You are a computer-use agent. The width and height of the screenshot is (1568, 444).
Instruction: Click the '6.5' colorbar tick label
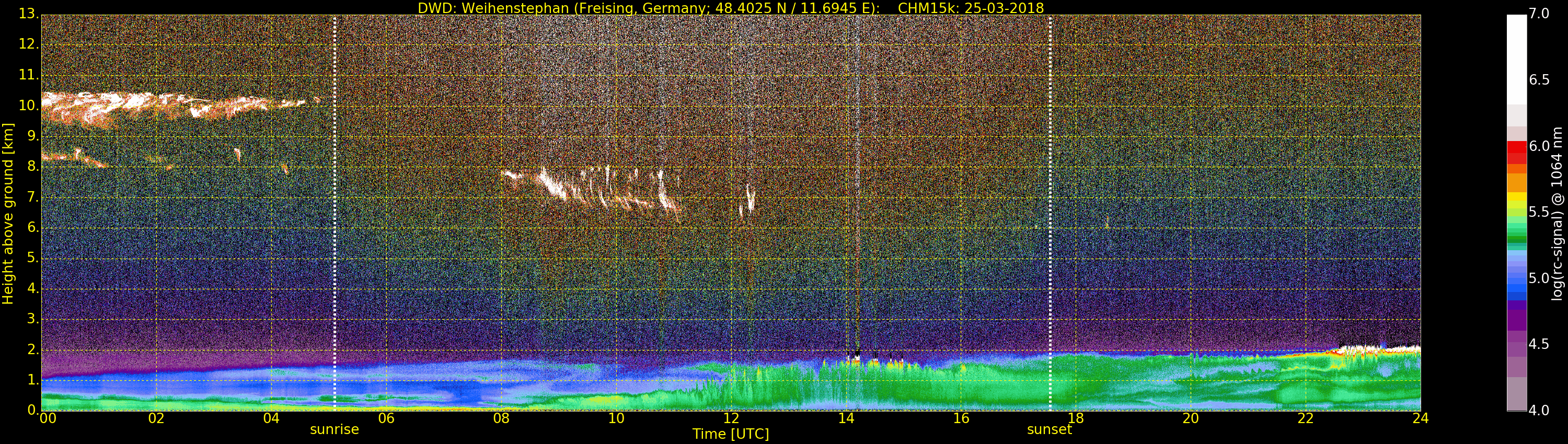[x=1539, y=80]
